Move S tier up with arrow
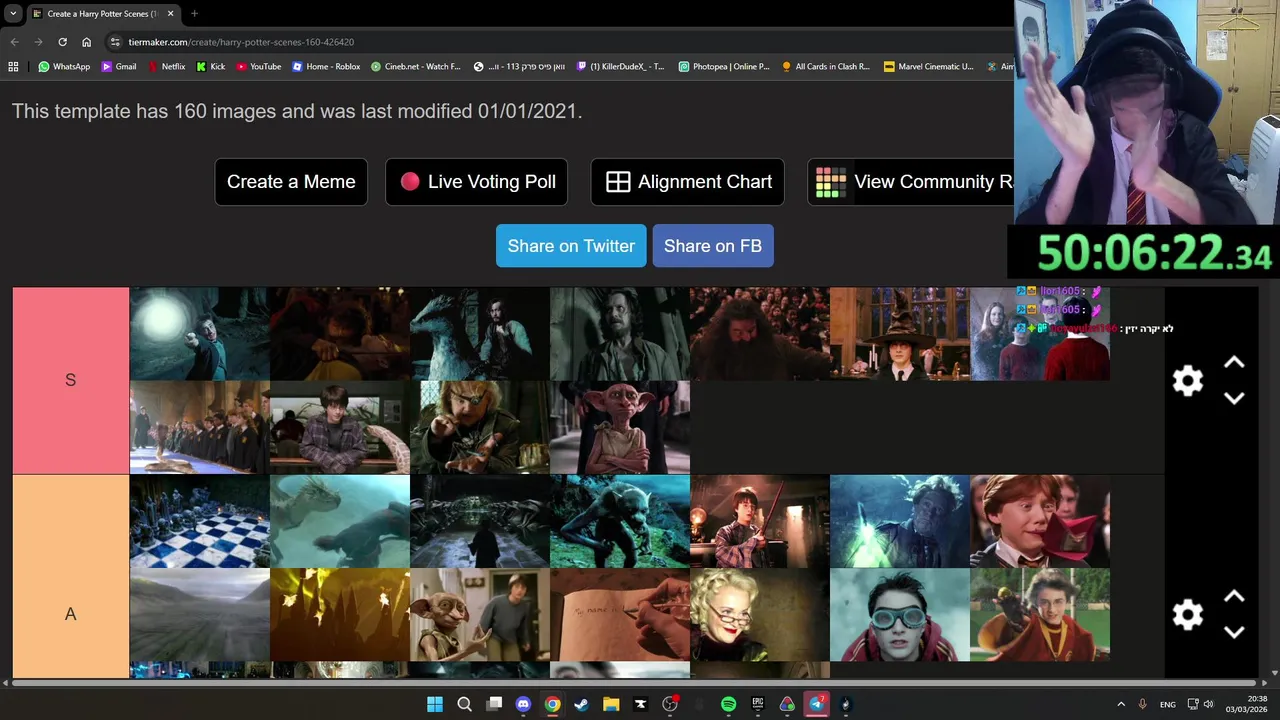This screenshot has height=720, width=1280. (1234, 363)
